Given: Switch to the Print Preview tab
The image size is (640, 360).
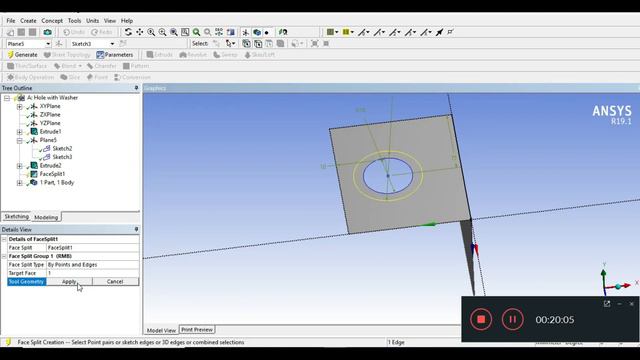Looking at the screenshot, I should click(x=197, y=329).
